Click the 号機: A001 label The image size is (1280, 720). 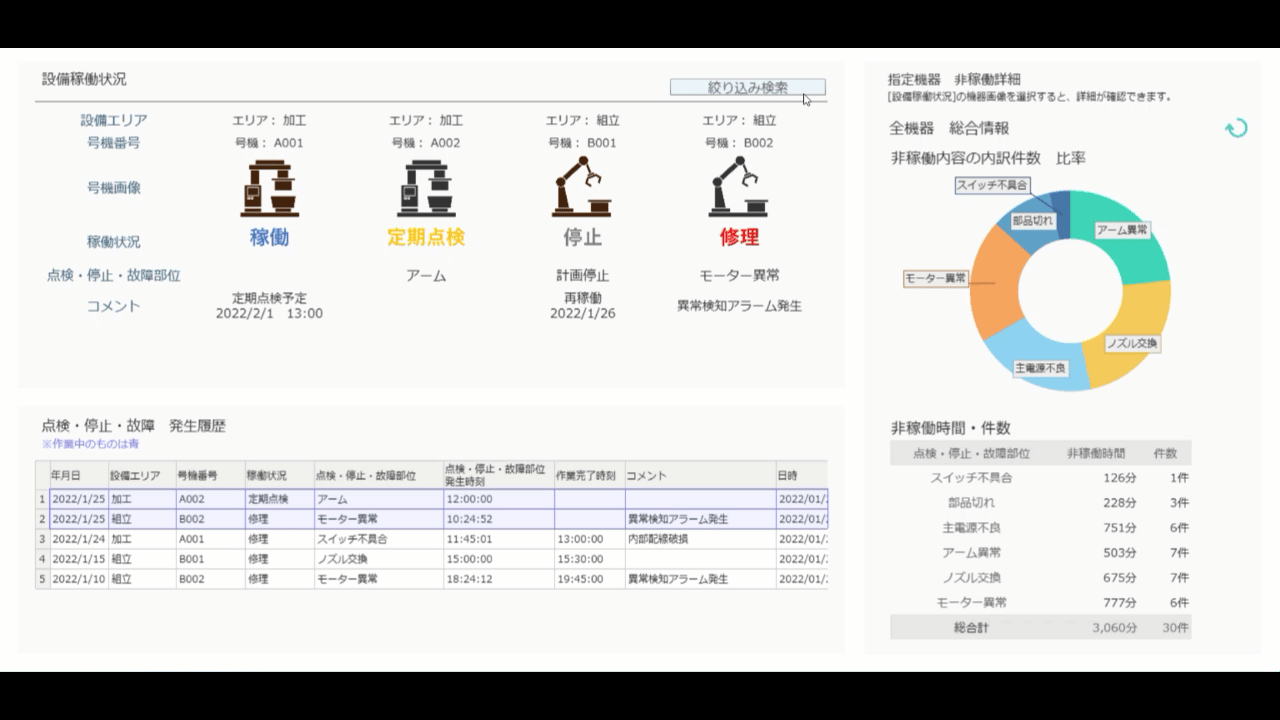pyautogui.click(x=269, y=143)
